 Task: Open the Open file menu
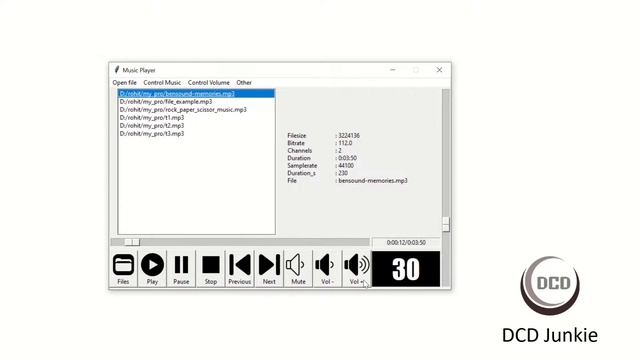point(124,82)
